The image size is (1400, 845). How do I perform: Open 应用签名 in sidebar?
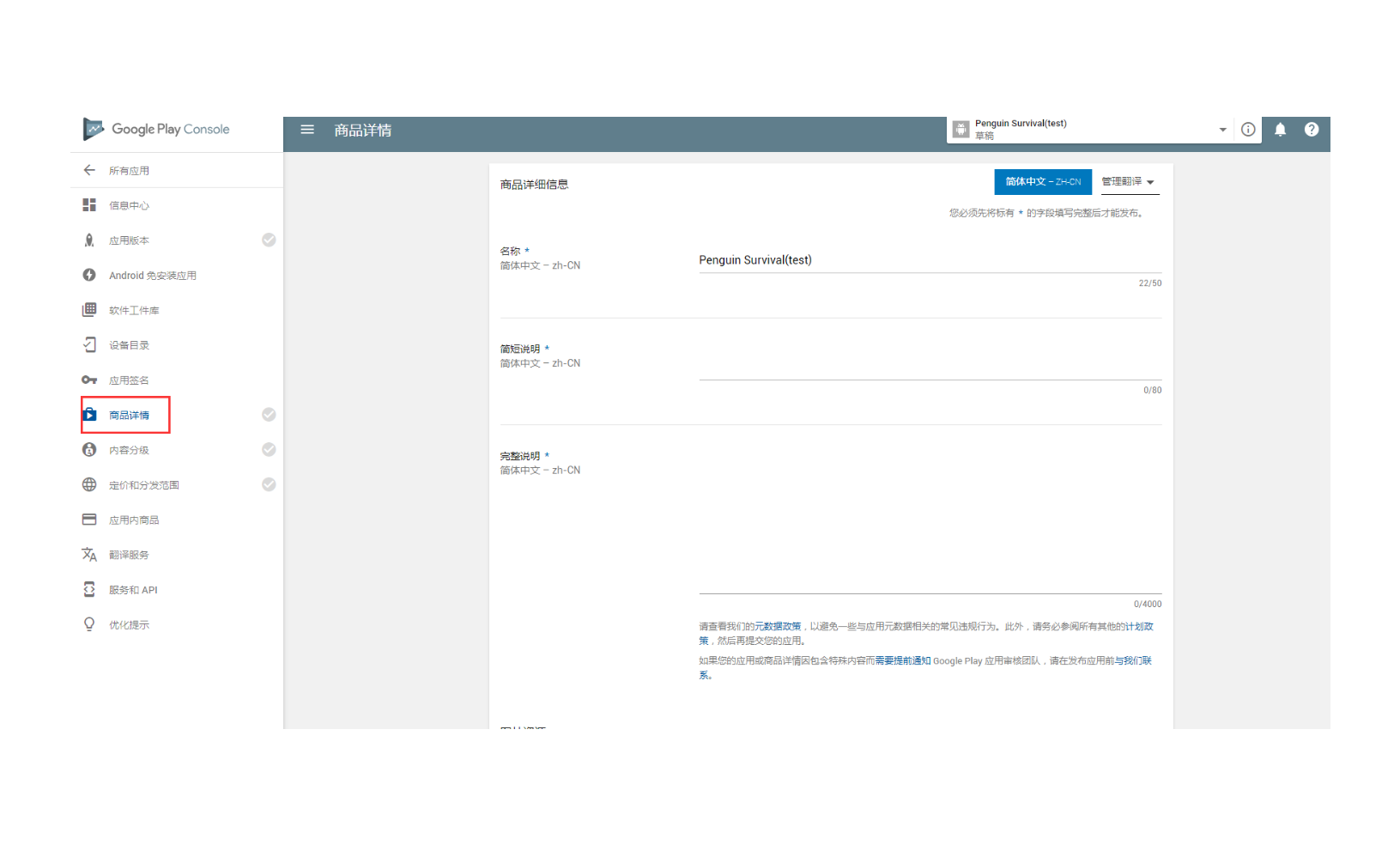129,380
